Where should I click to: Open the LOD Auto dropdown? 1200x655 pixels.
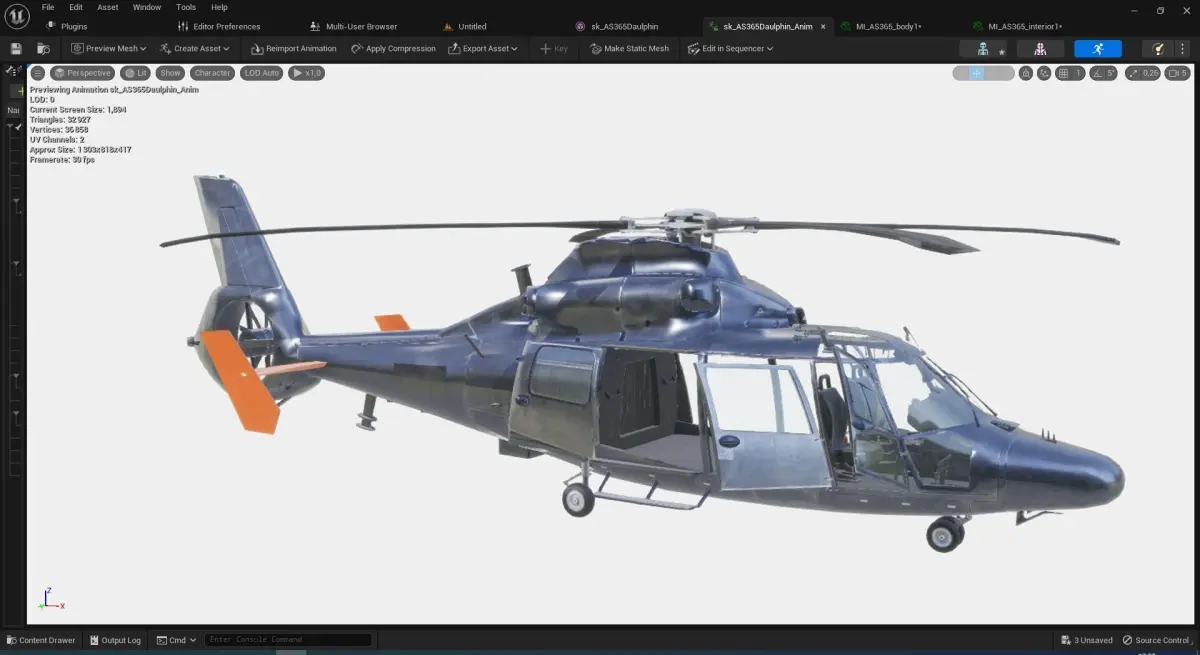[262, 73]
